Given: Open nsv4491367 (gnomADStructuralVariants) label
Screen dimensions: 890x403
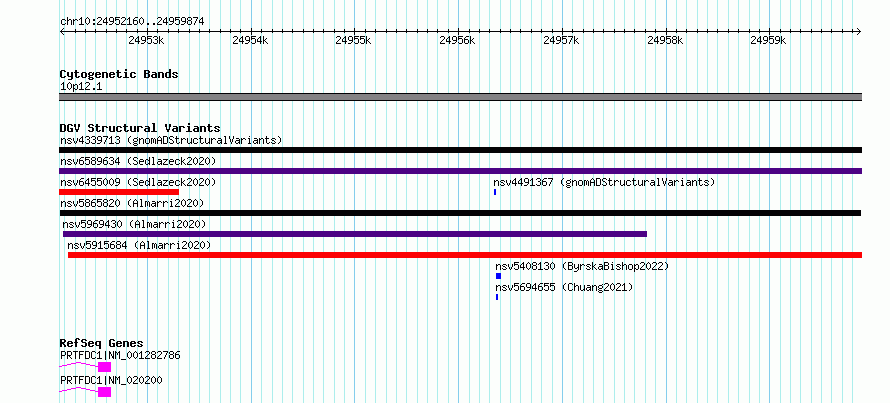Looking at the screenshot, I should pos(604,182).
